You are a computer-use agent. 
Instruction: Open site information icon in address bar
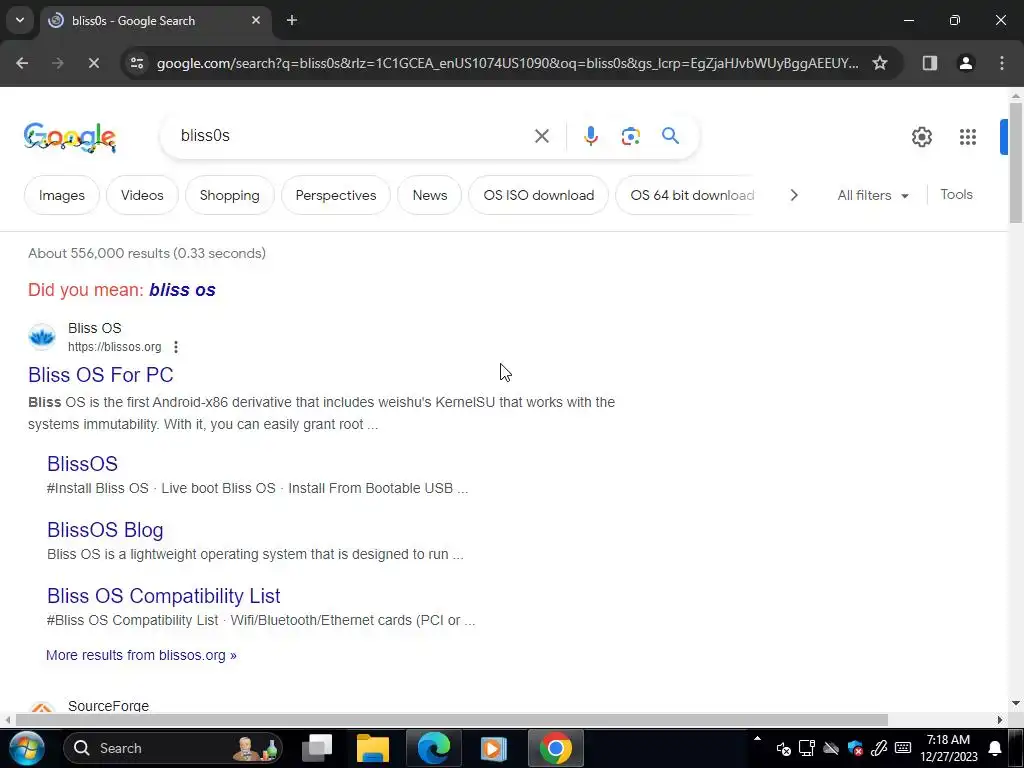tap(137, 63)
